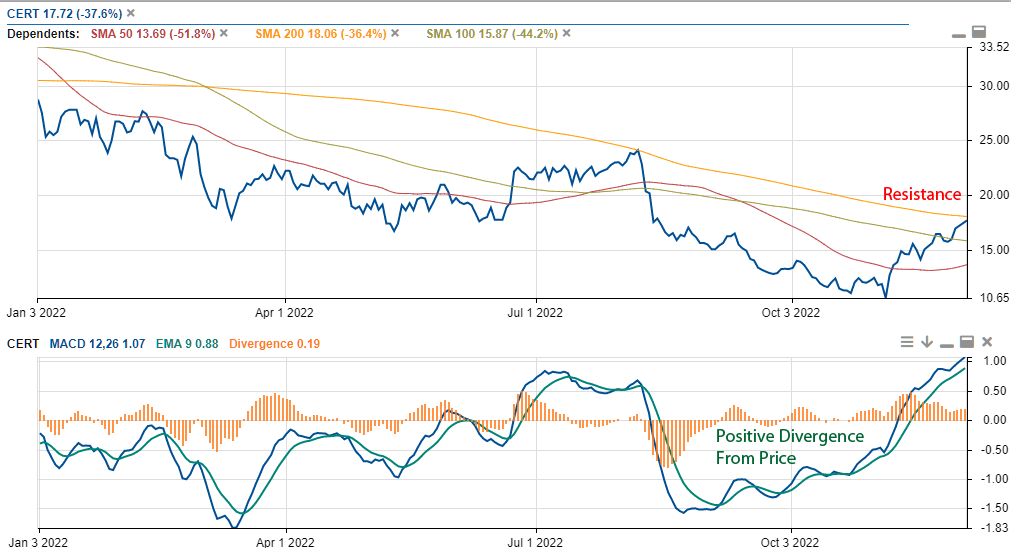Click the SMA 100 15.87 legend label
Viewport: 1011px width, 548px height.
[491, 33]
